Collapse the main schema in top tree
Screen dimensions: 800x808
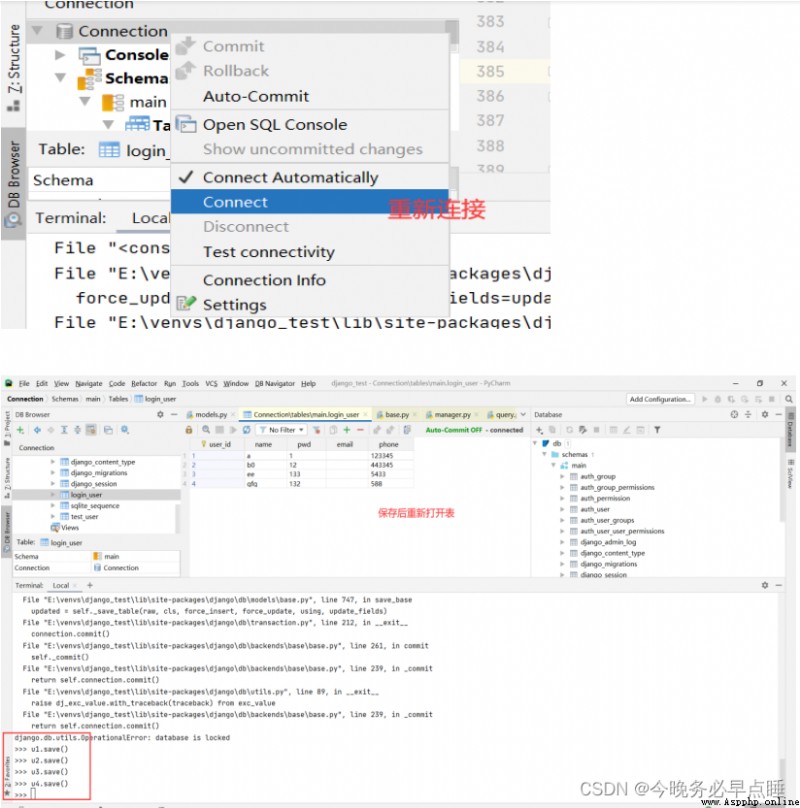click(85, 102)
